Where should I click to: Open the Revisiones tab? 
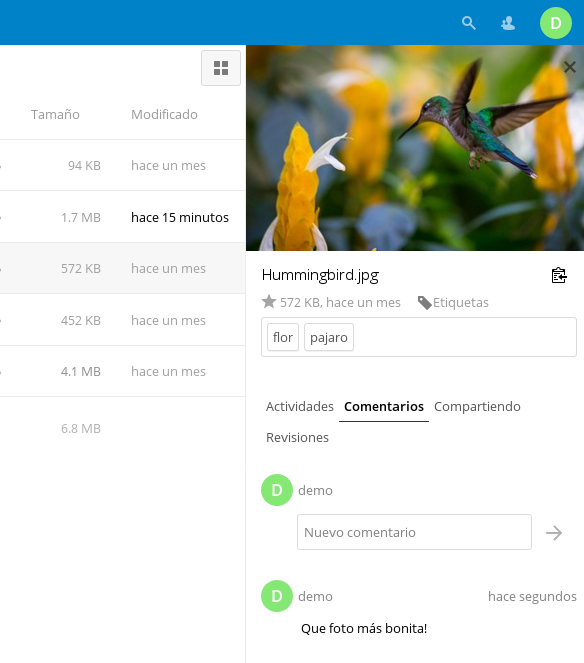(x=297, y=437)
